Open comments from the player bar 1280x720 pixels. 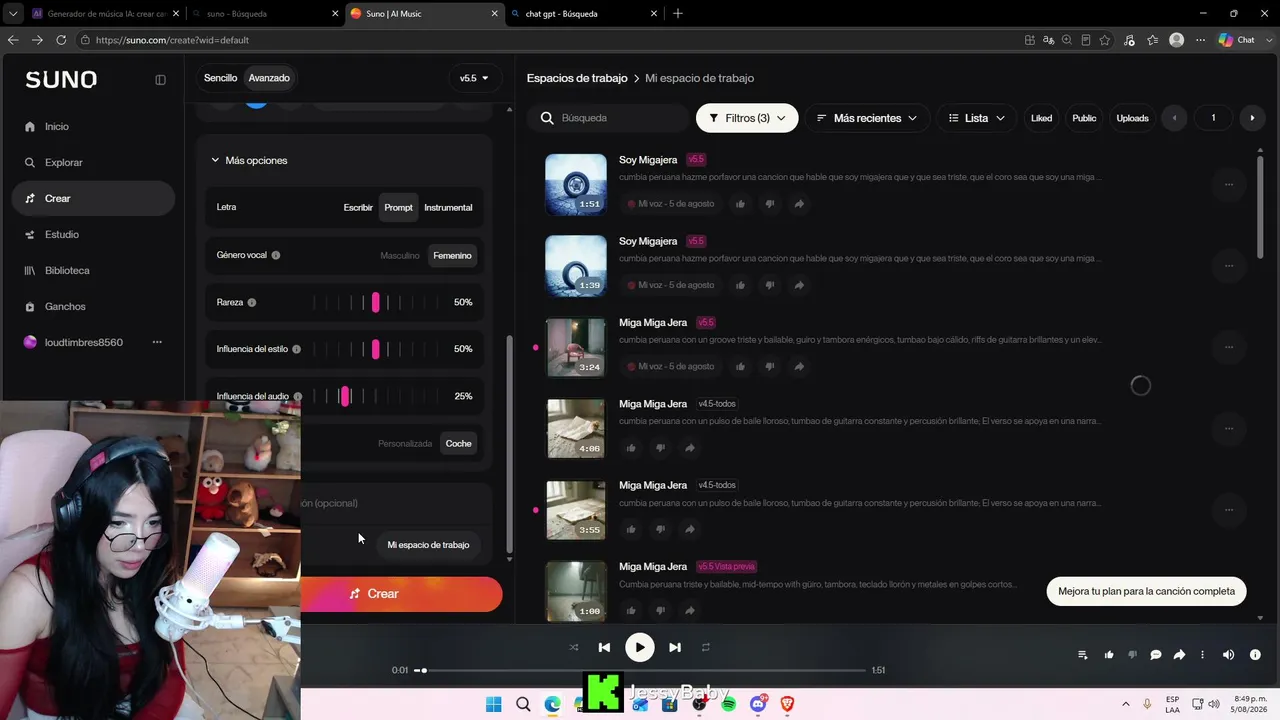tap(1156, 655)
